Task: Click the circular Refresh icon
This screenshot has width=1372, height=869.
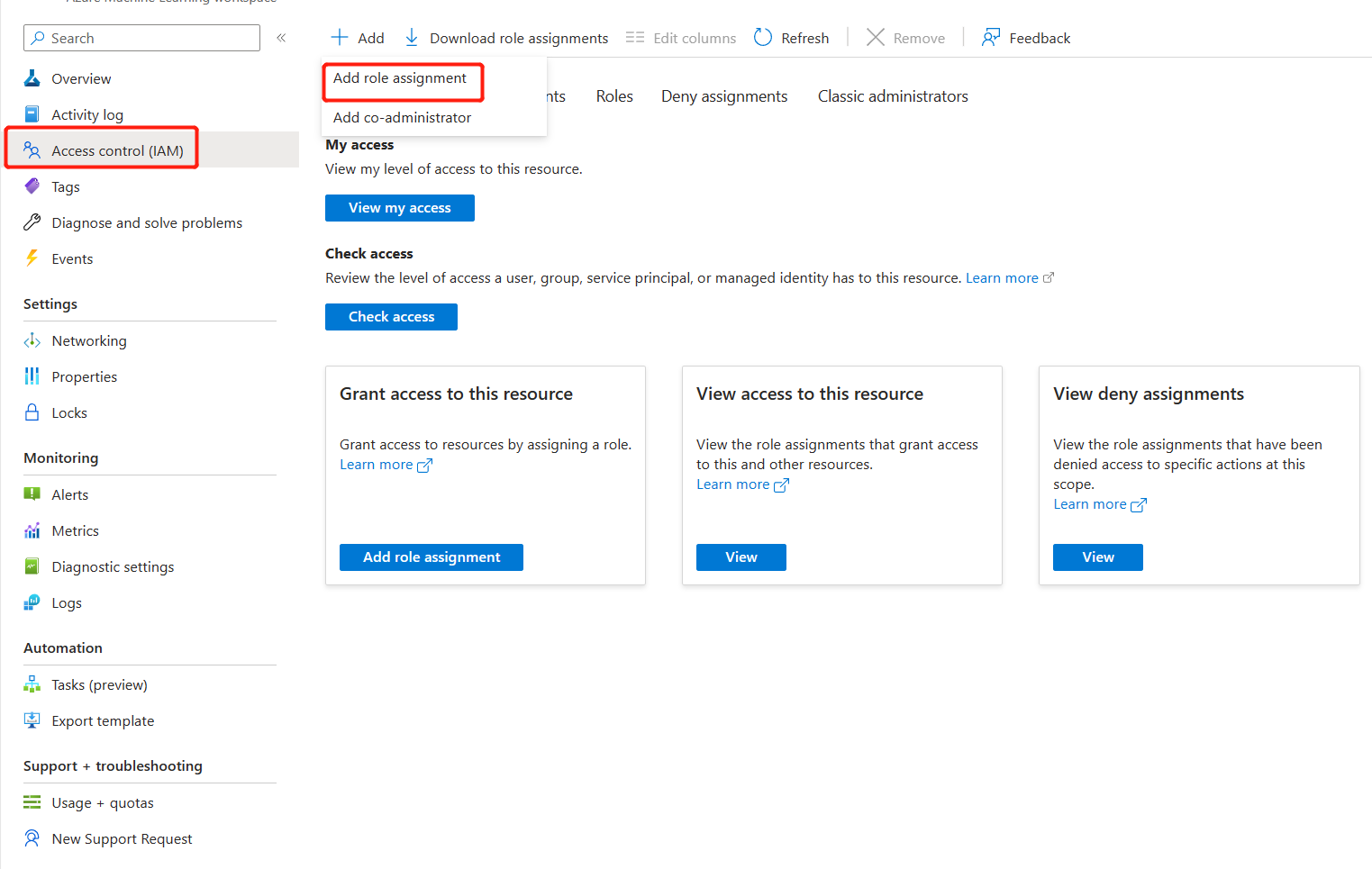Action: 763,38
